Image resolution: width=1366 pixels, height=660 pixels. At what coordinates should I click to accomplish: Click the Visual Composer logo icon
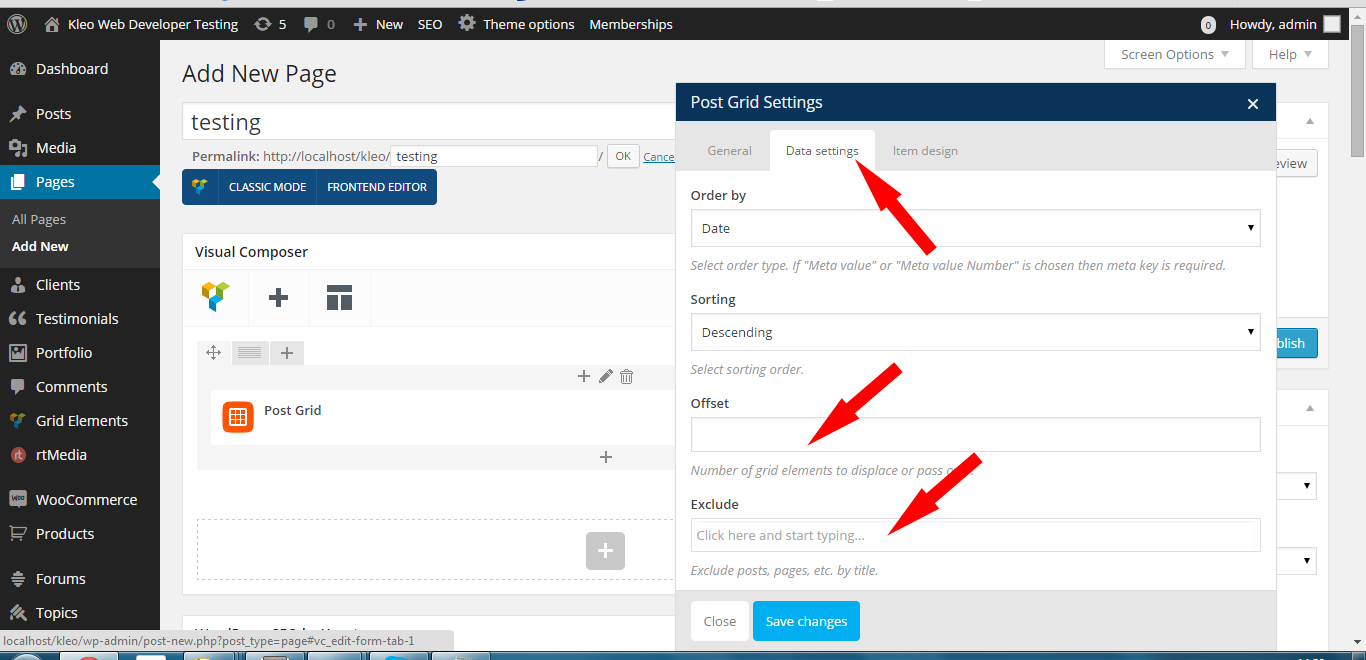click(x=215, y=297)
